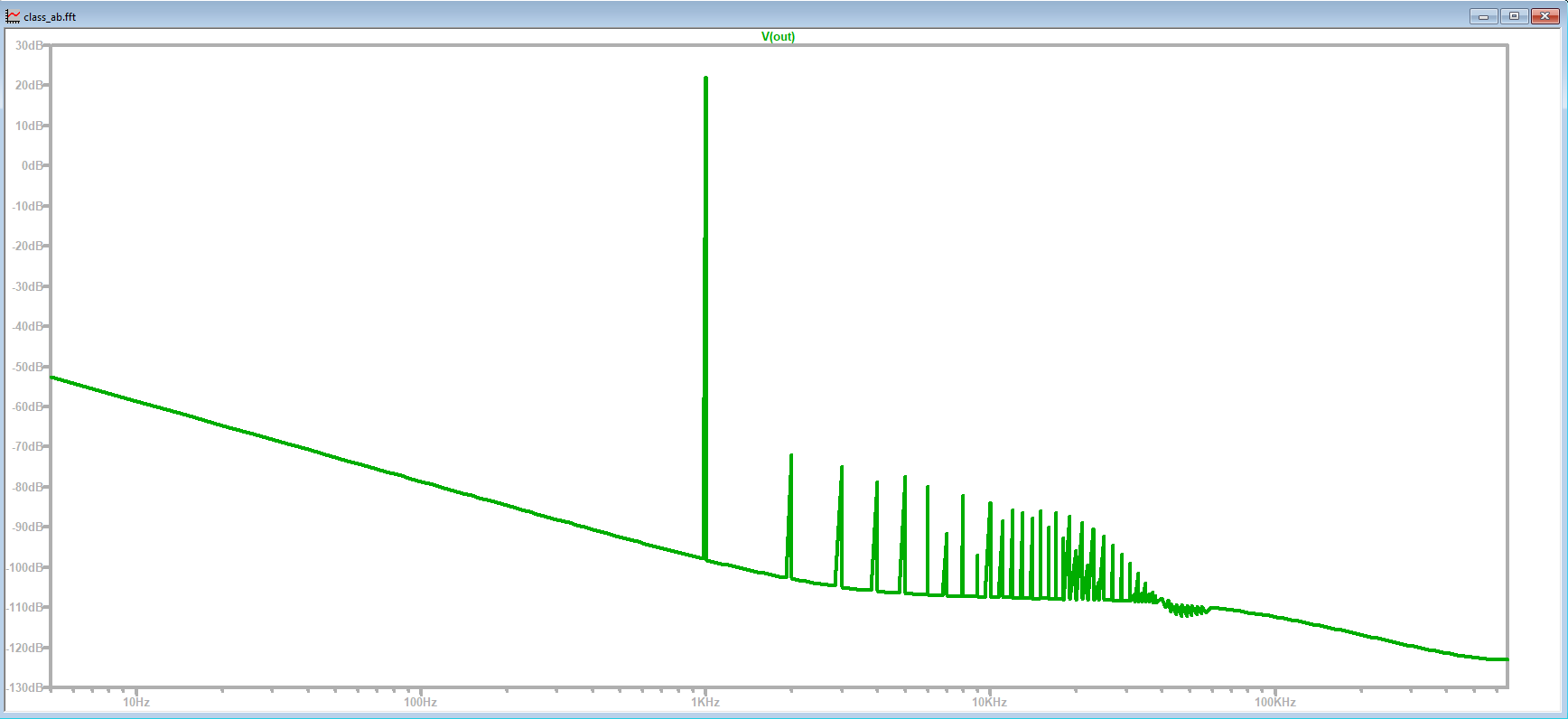Click the 100Hz frequency axis label
The image size is (1568, 719).
(420, 703)
